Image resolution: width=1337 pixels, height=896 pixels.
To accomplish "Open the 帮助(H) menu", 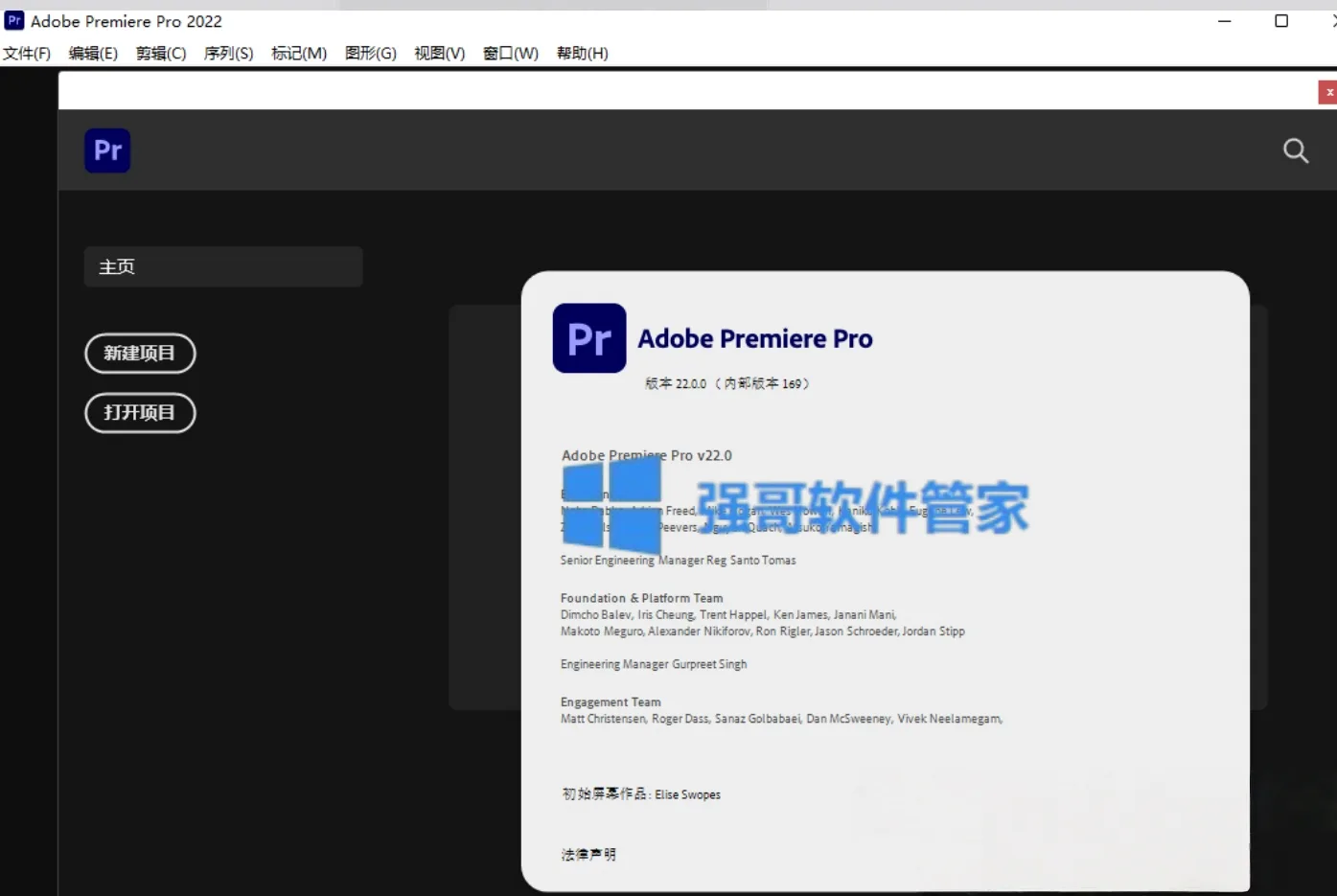I will (583, 53).
